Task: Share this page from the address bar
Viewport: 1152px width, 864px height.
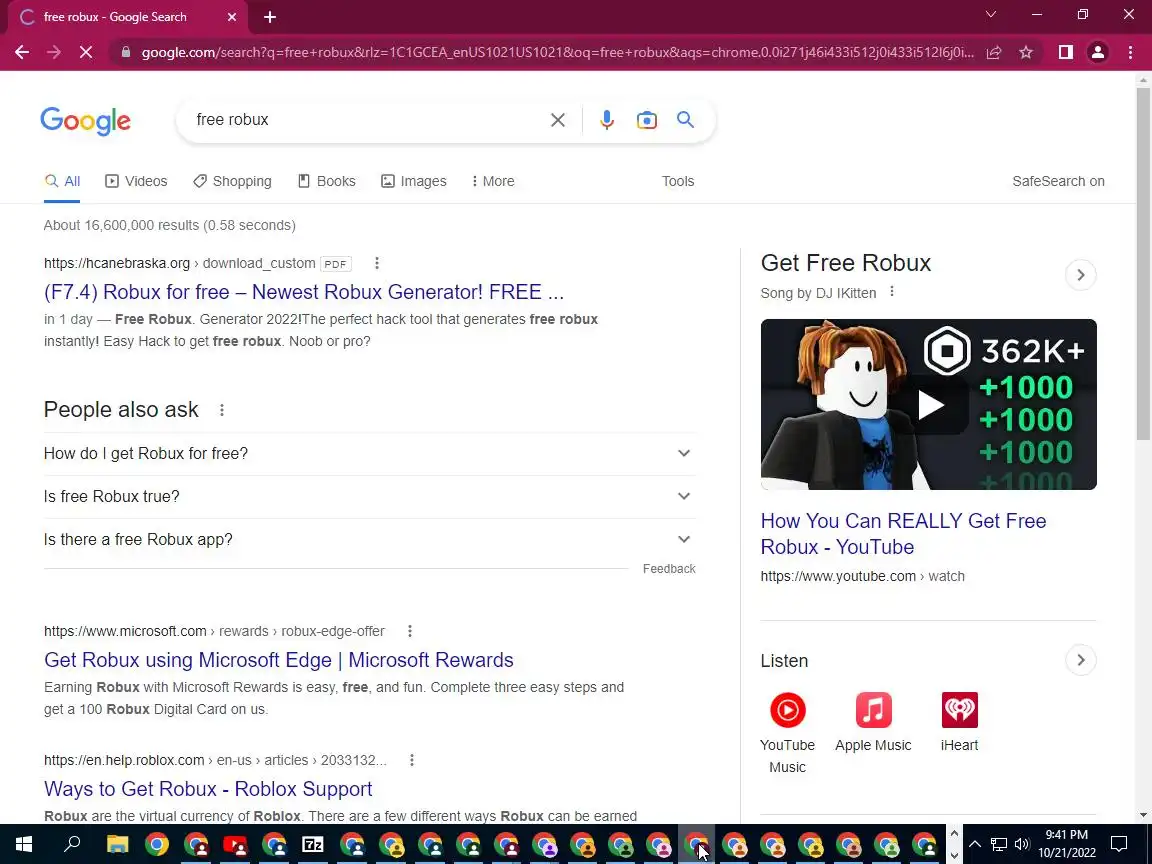Action: pyautogui.click(x=993, y=52)
